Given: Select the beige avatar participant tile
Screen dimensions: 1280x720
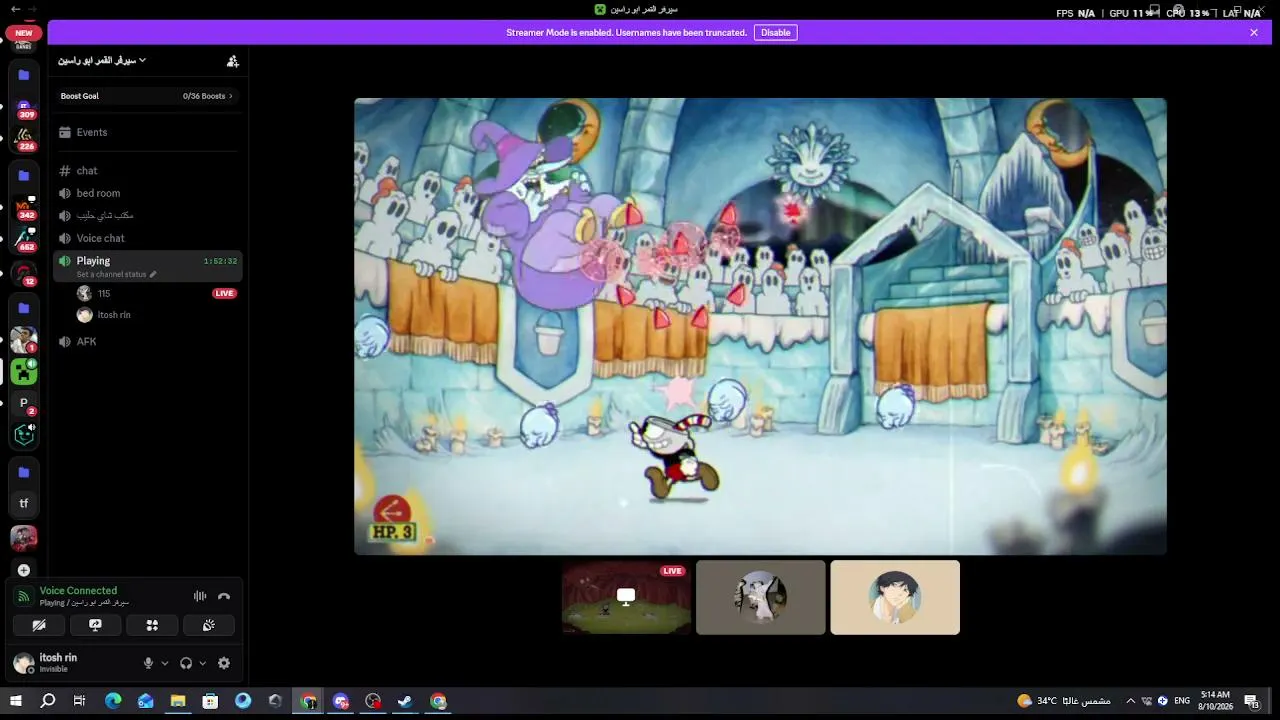Looking at the screenshot, I should 895,597.
